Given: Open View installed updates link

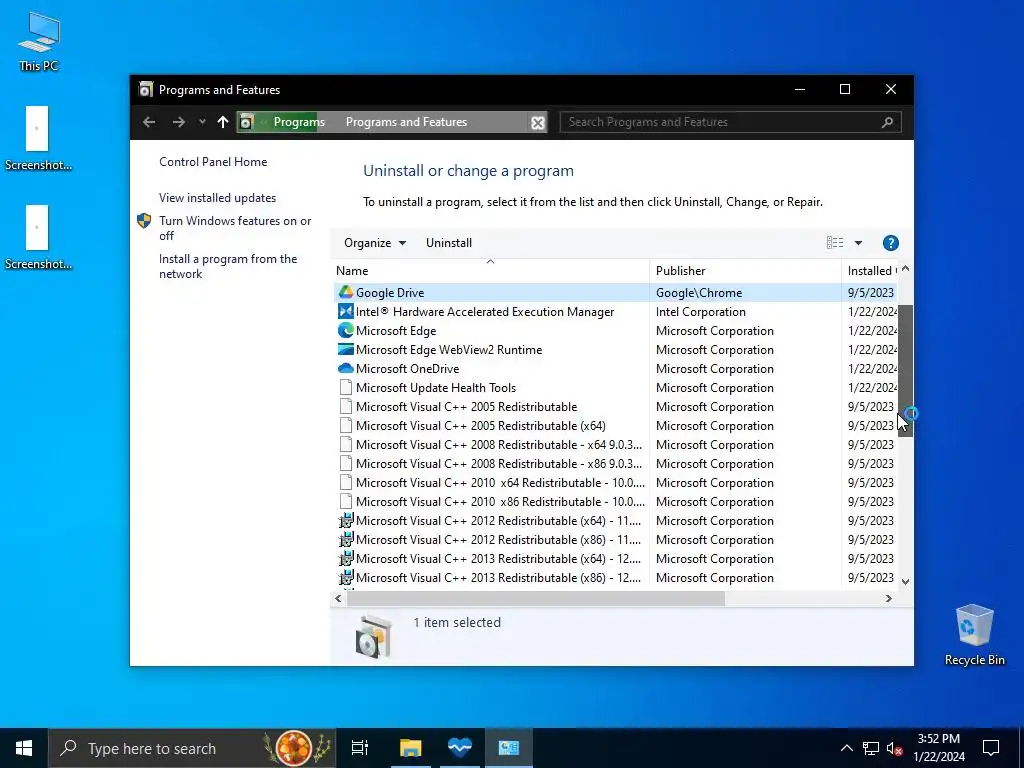Looking at the screenshot, I should click(217, 198).
